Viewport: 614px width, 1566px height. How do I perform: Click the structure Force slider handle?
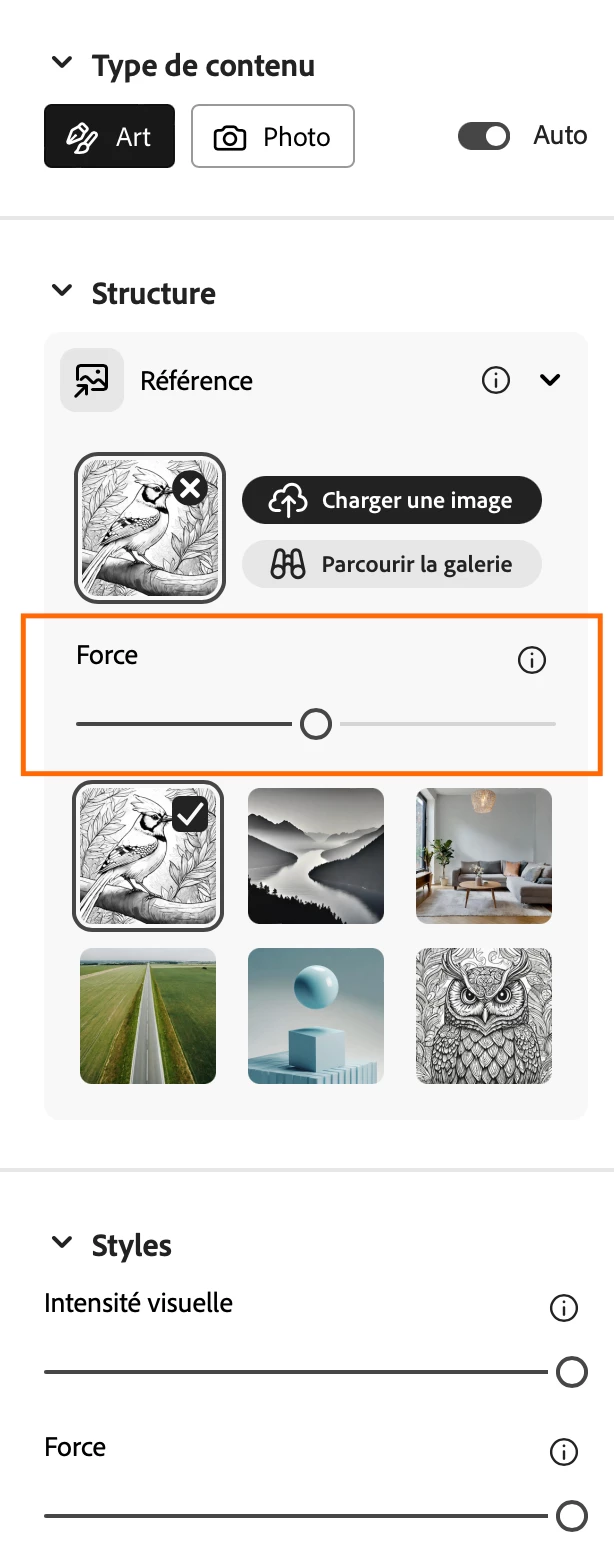point(316,724)
